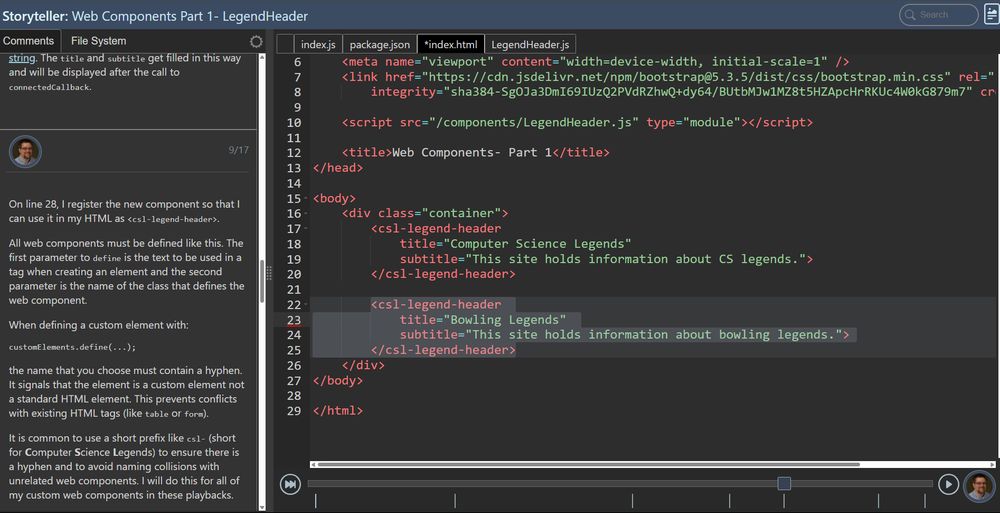Jump forward with the skip-to-next-comment button
The width and height of the screenshot is (1000, 513).
click(x=290, y=484)
